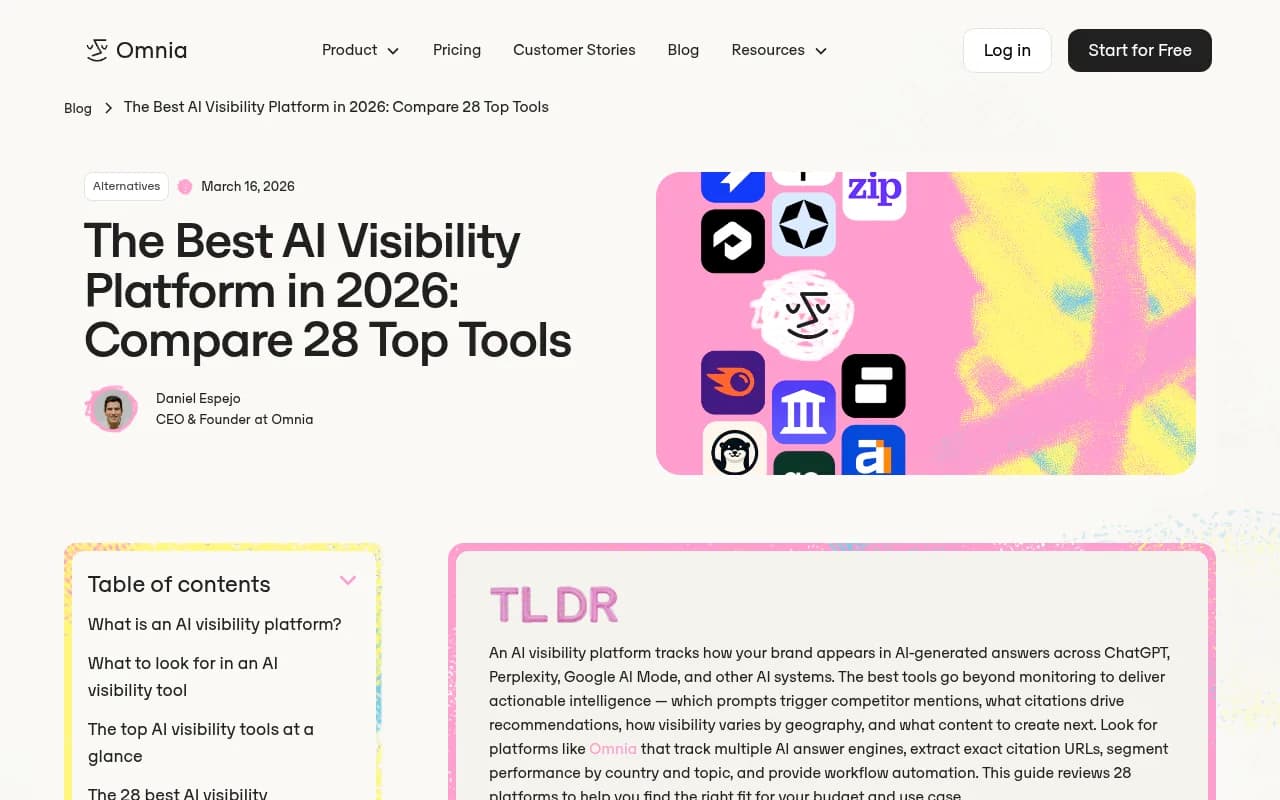Click the Omnia logo in the header
Image resolution: width=1280 pixels, height=800 pixels.
click(x=136, y=50)
